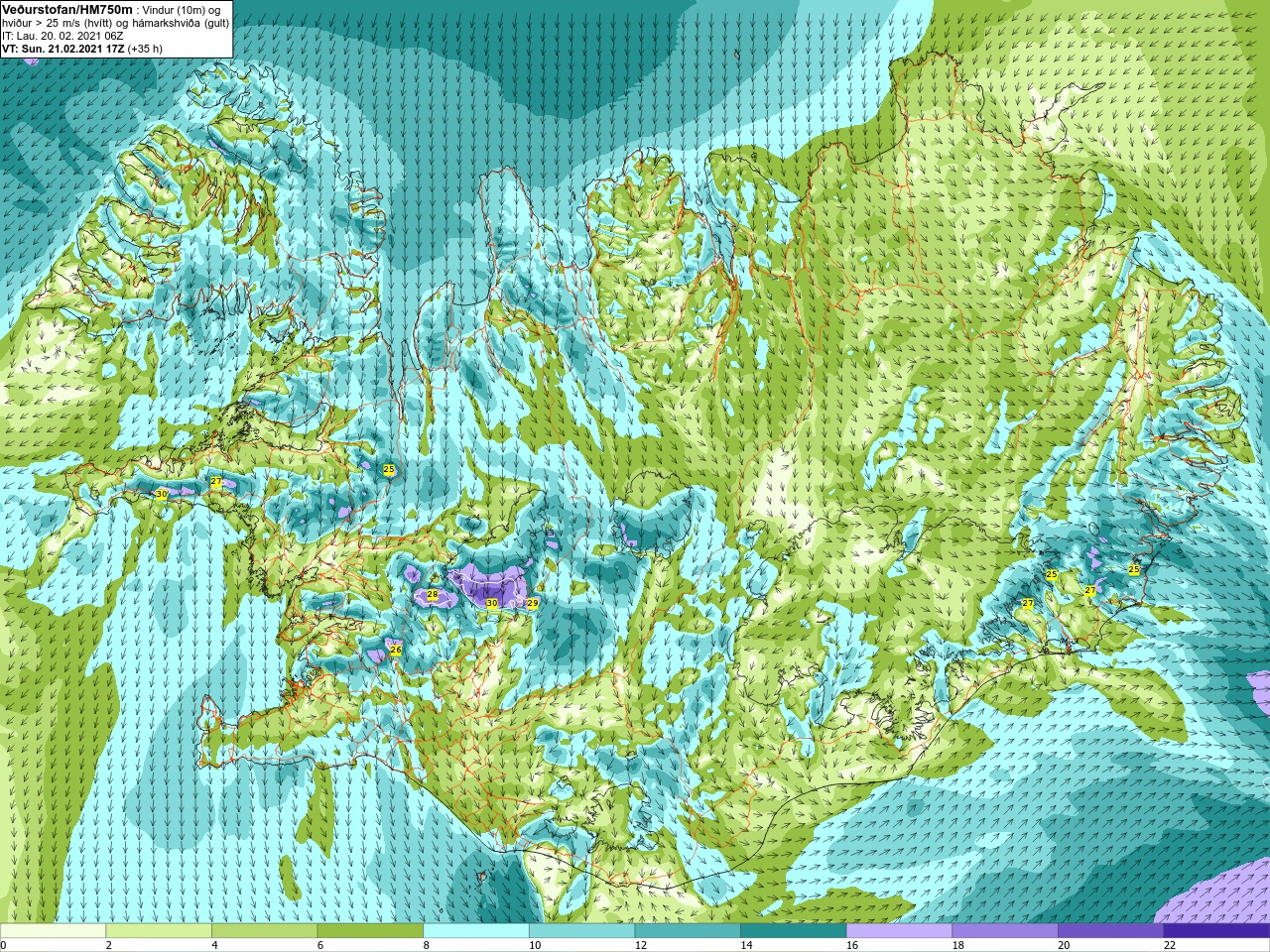Image resolution: width=1270 pixels, height=952 pixels.
Task: Click the 'Veðurstofan/HM750m' title text
Action: click(x=66, y=8)
